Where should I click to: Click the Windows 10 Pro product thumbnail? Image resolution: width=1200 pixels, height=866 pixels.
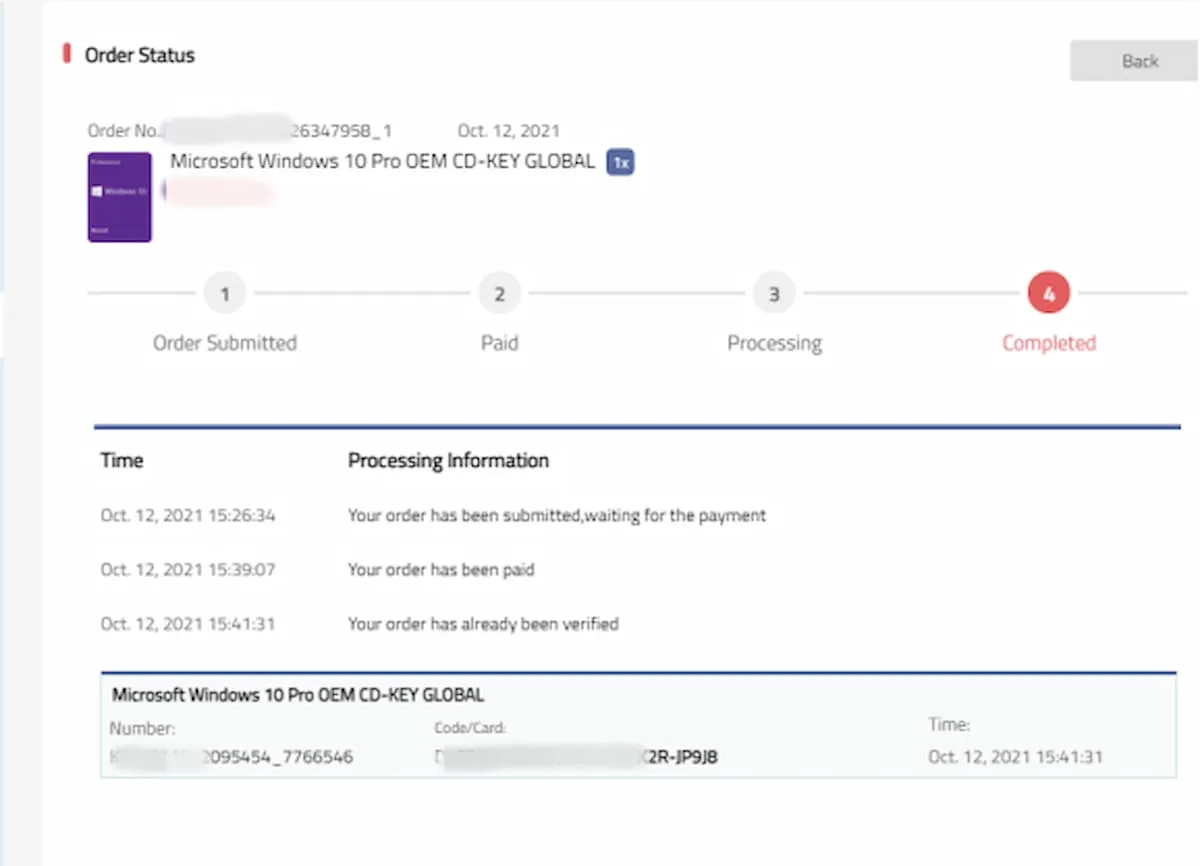coord(119,197)
